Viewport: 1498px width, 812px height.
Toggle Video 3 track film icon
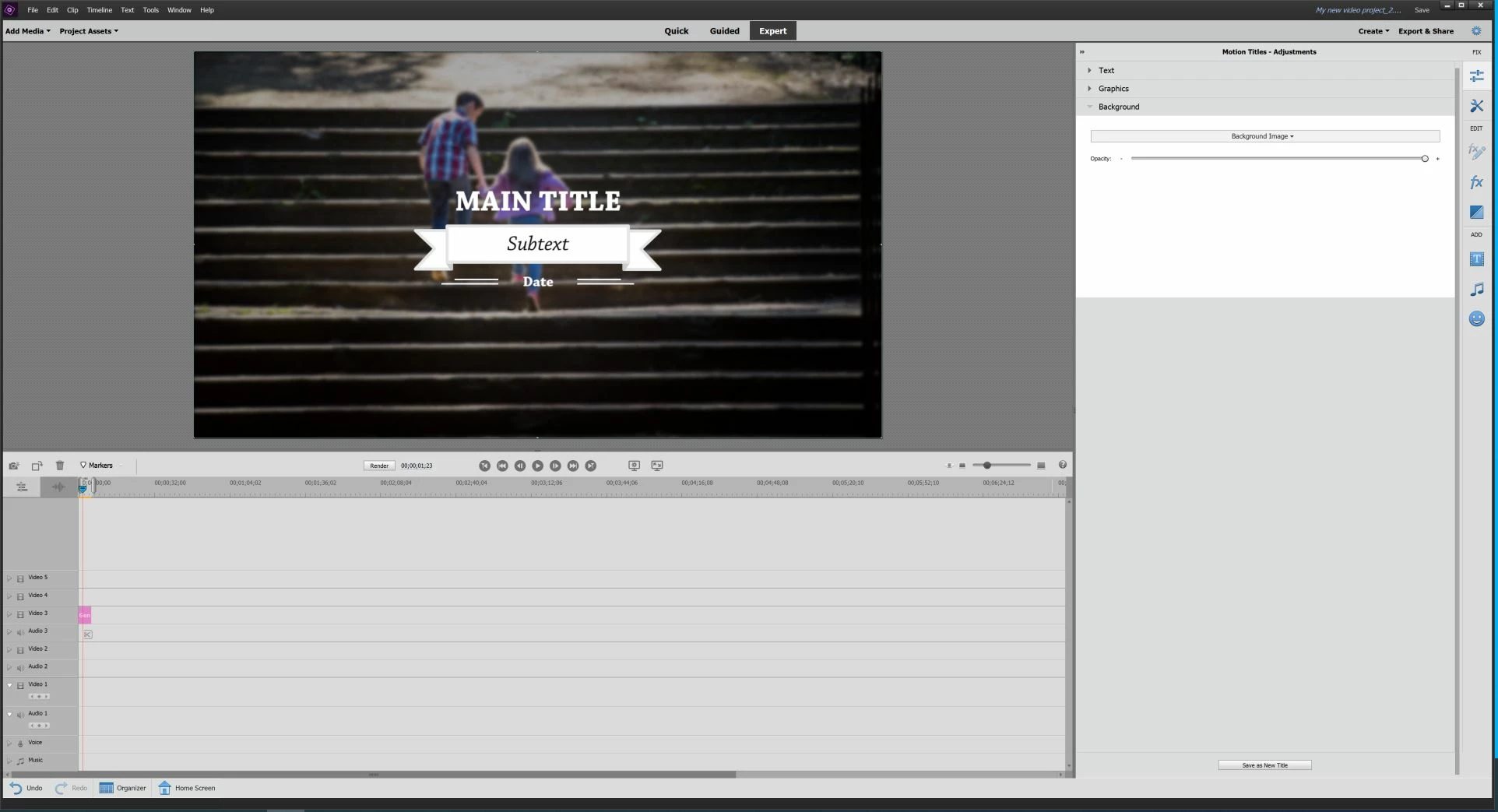[x=20, y=614]
